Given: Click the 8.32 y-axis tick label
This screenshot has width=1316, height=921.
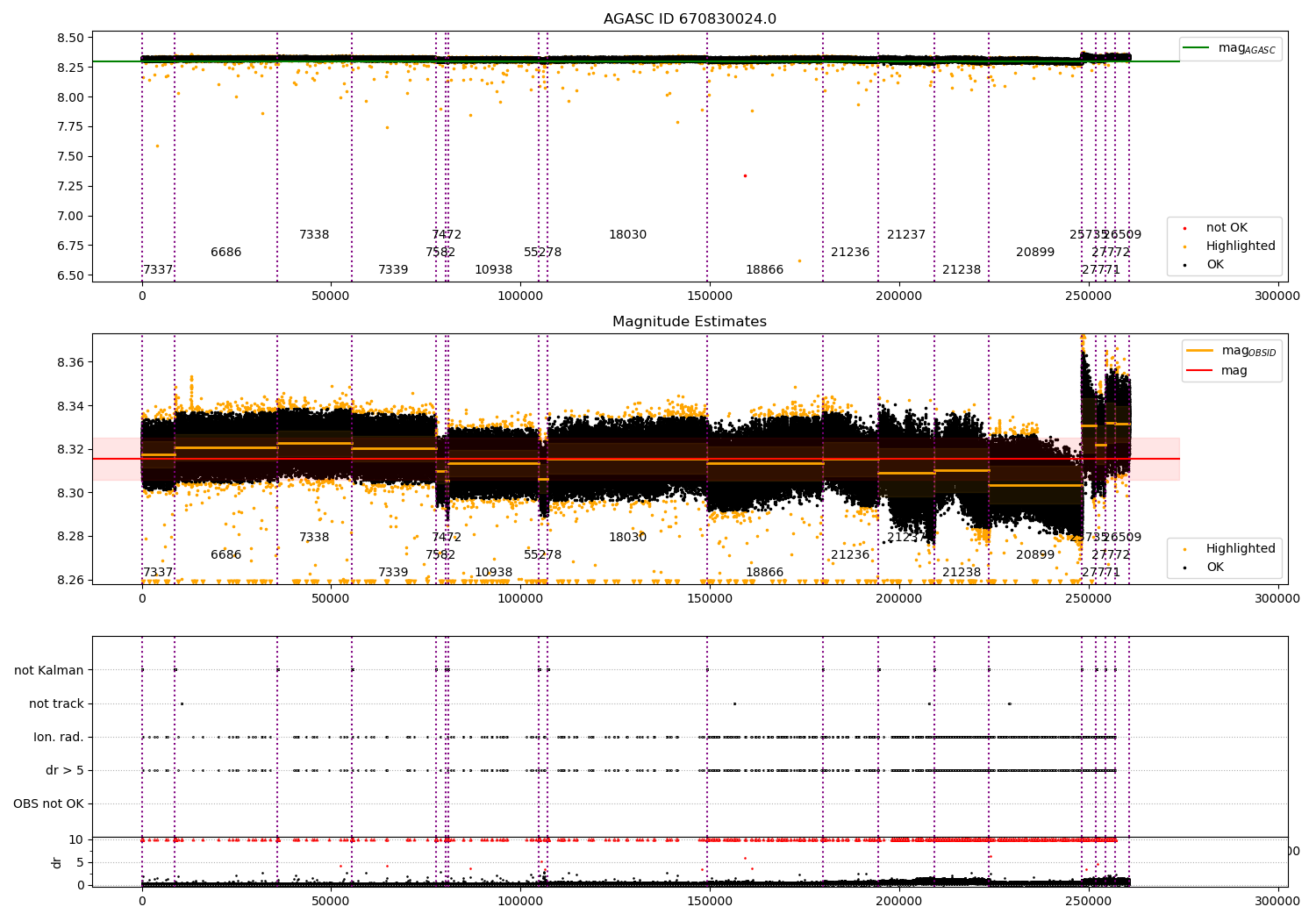Looking at the screenshot, I should coord(71,449).
